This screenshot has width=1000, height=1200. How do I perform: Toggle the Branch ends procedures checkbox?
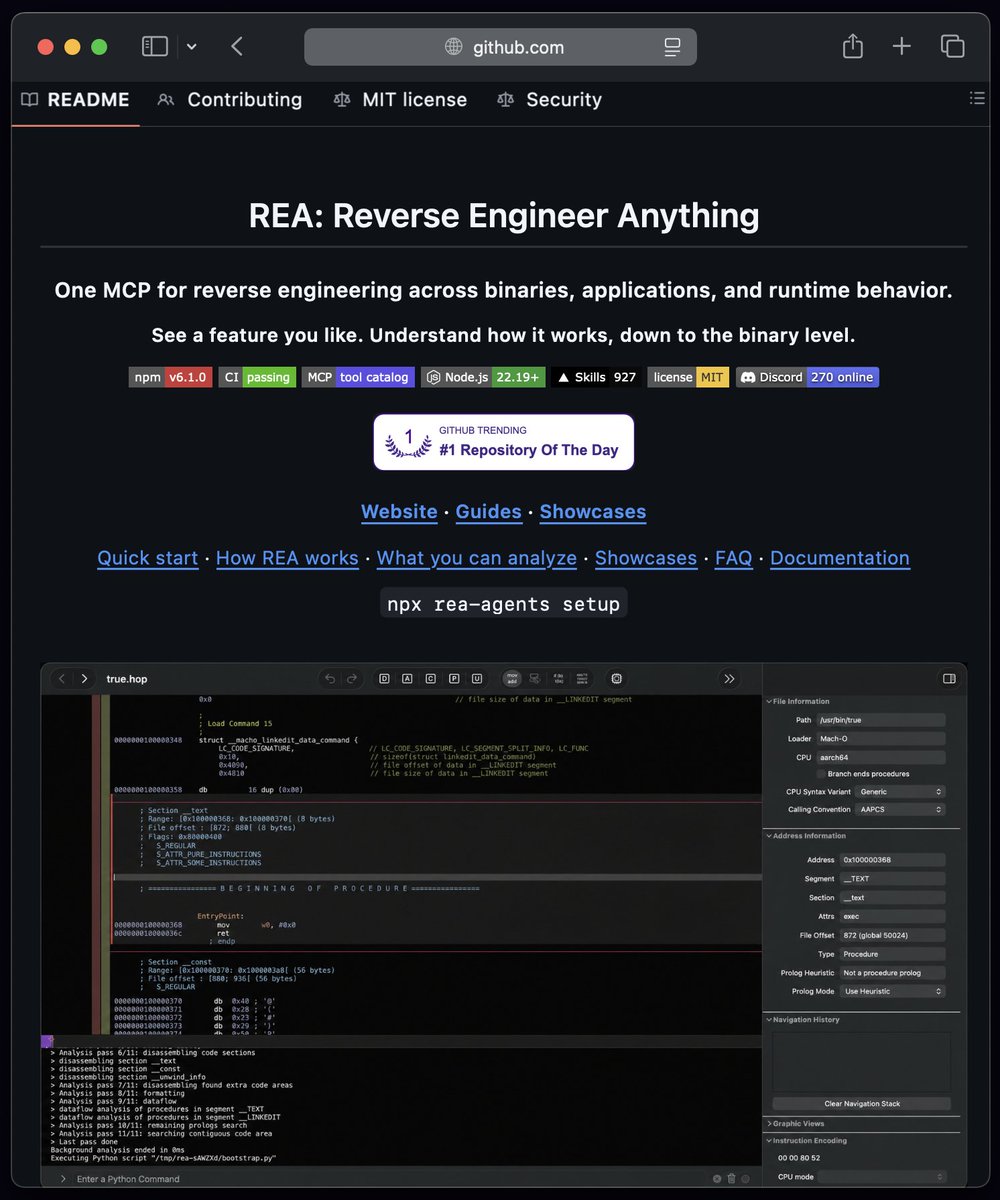[x=821, y=773]
